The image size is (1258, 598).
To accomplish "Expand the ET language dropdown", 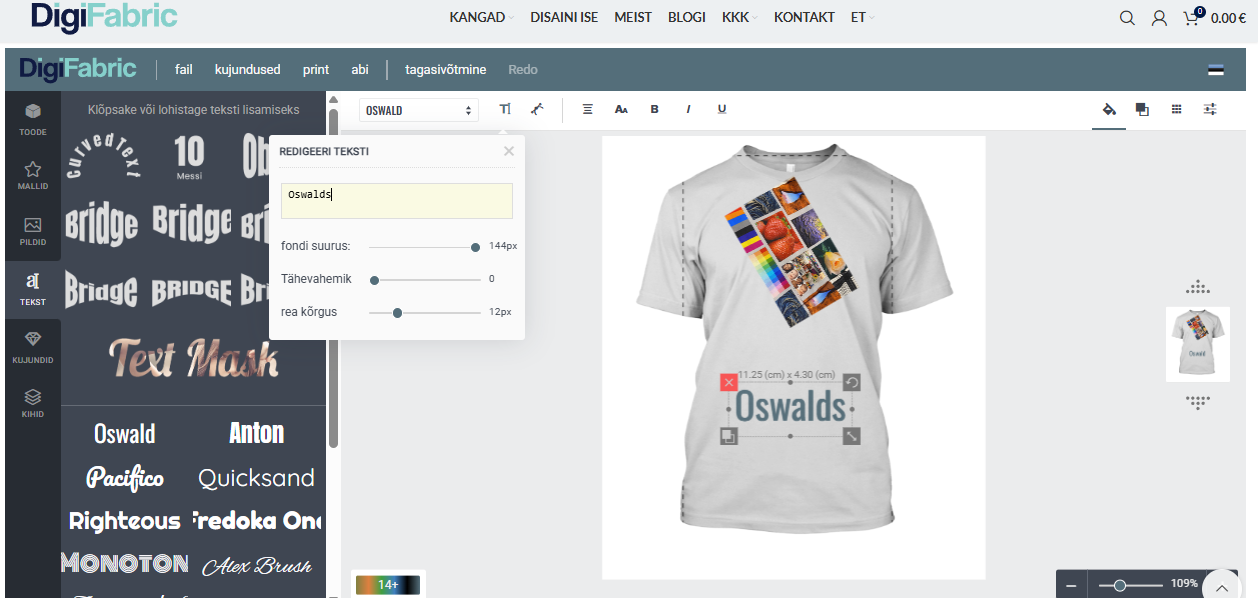I will click(x=862, y=18).
